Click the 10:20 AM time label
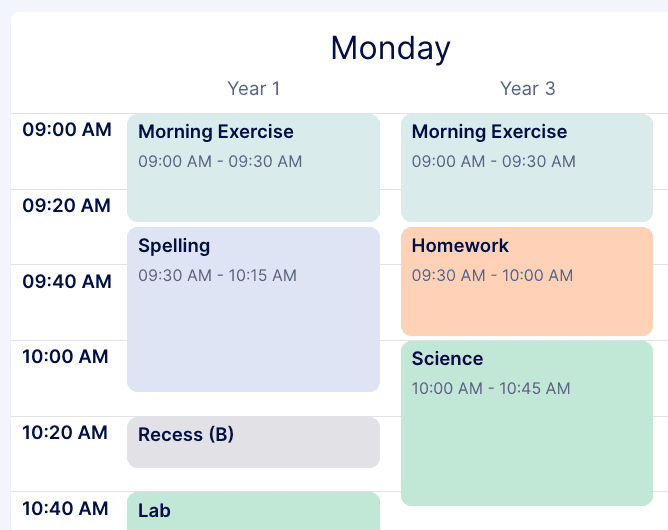 67,433
